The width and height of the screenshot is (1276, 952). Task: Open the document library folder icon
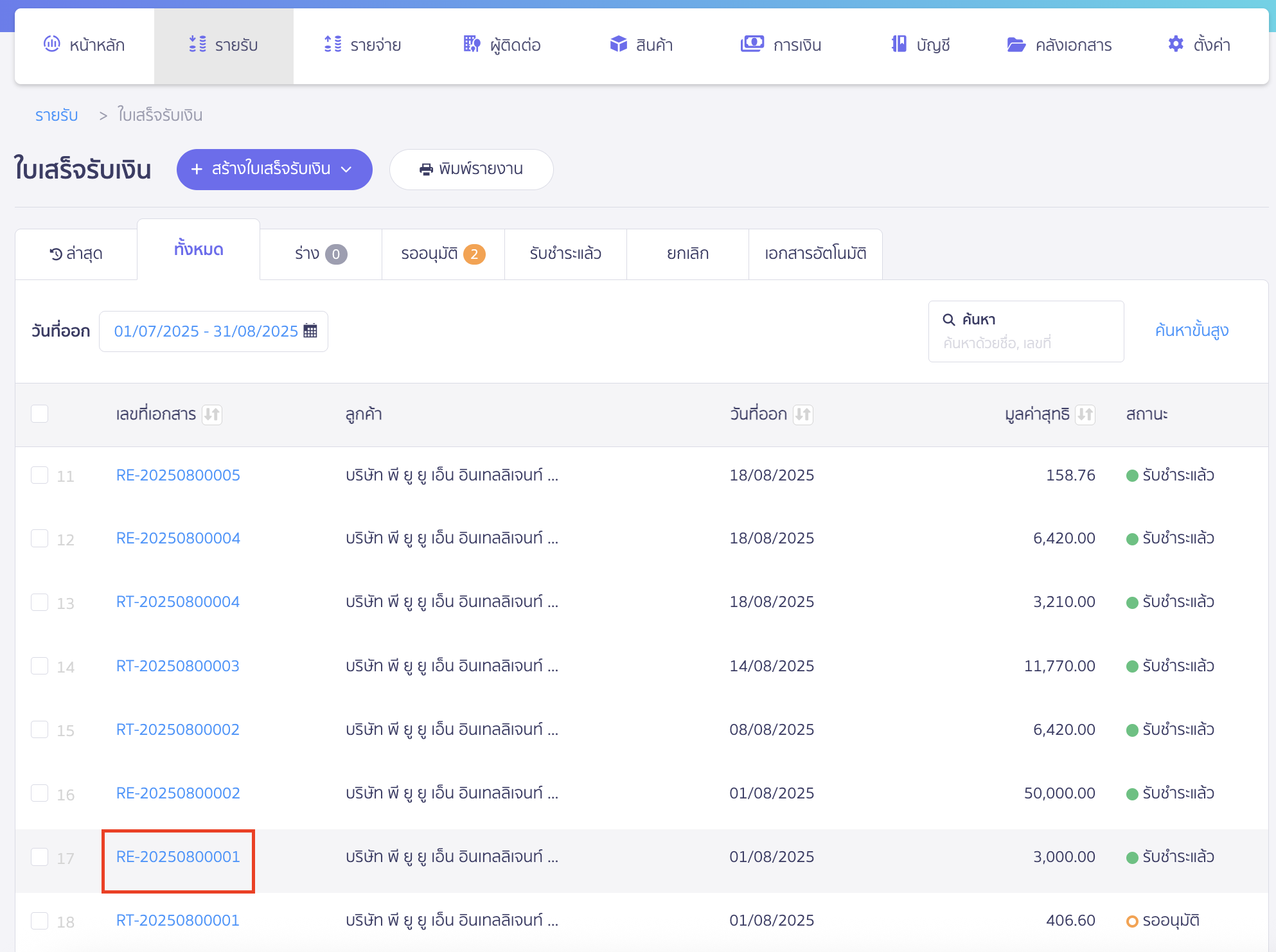(x=1016, y=44)
